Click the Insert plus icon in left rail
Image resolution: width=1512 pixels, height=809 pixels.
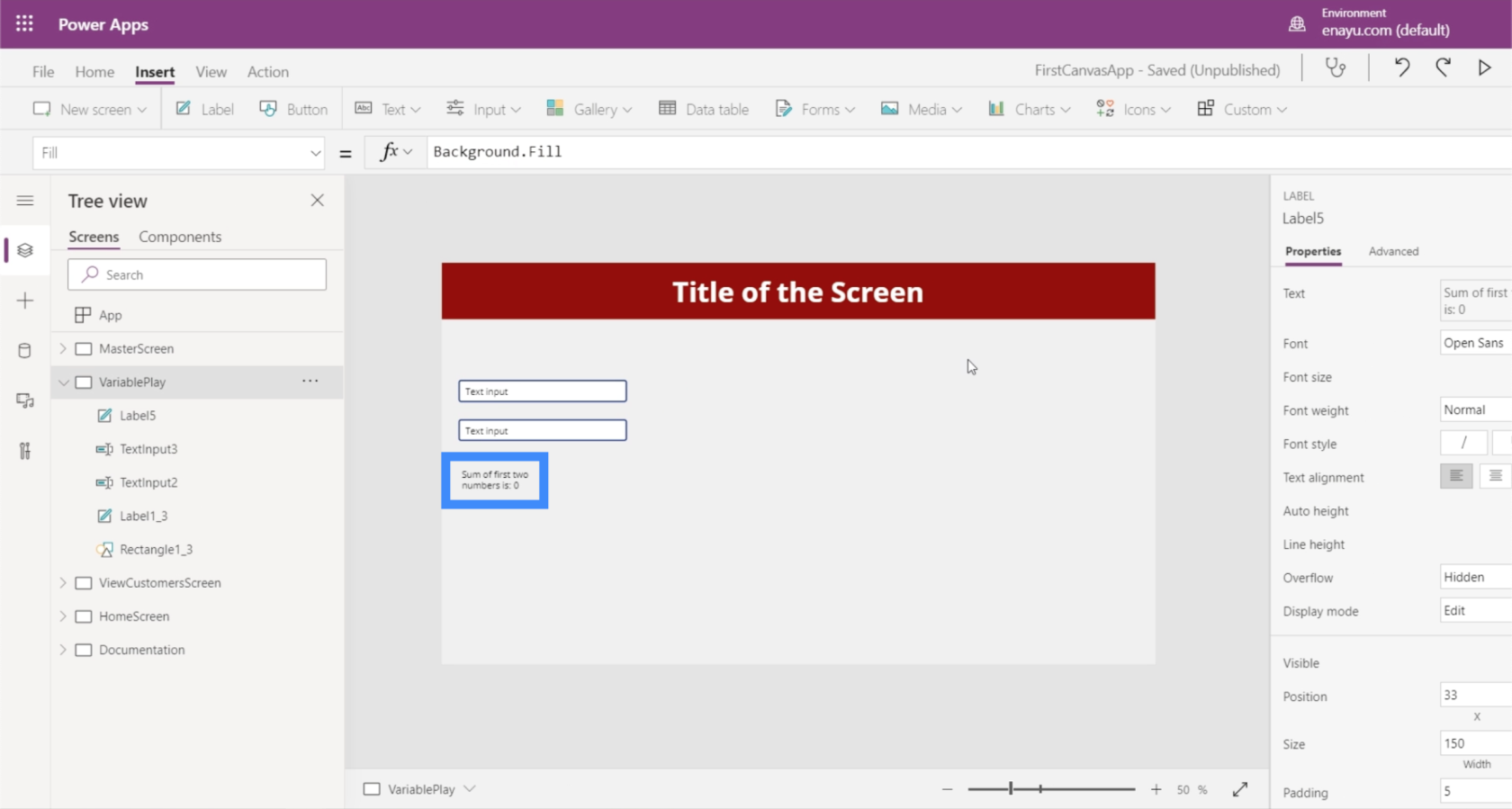tap(25, 301)
